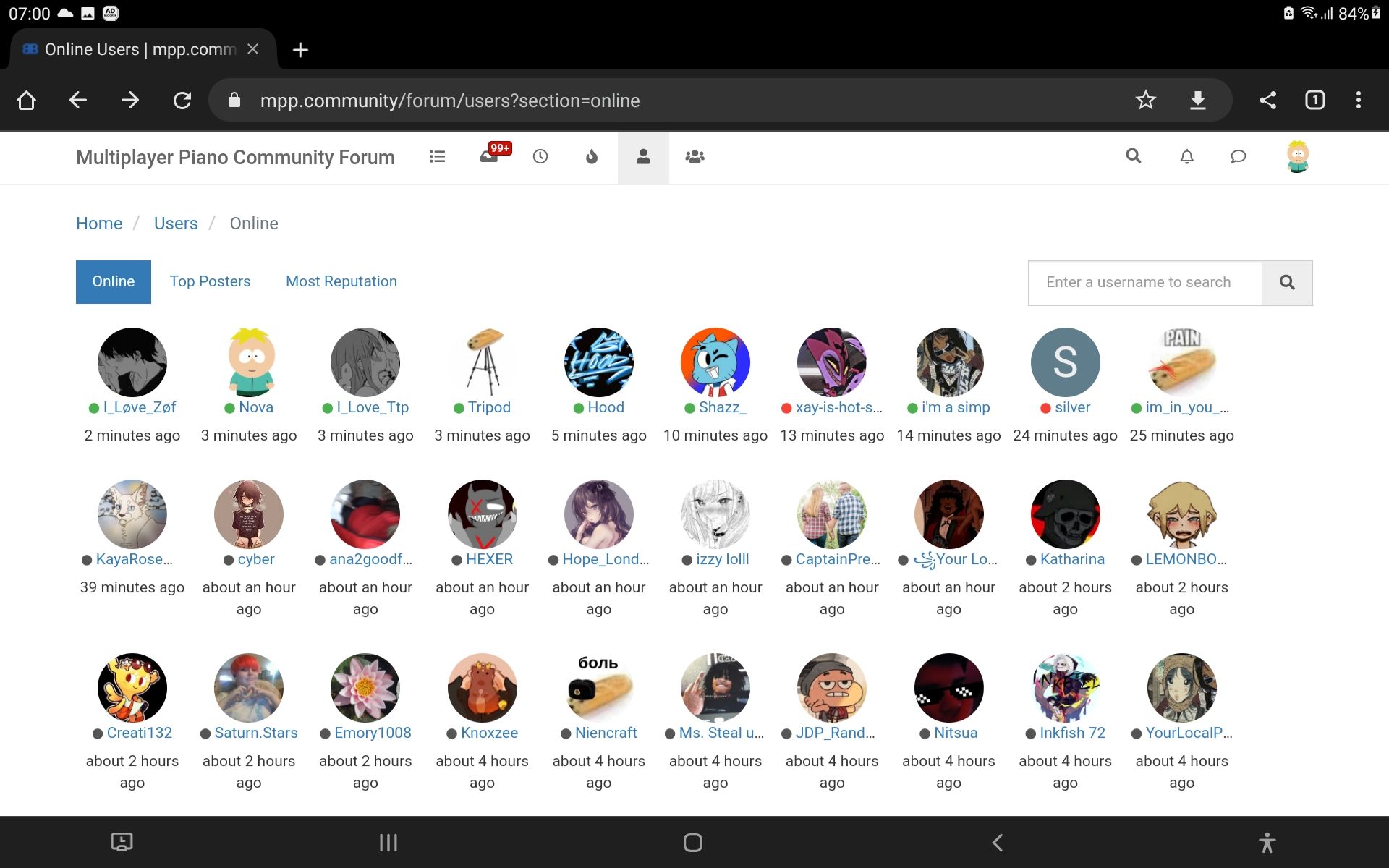Open I_Løve_Zøf profile link
Image resolution: width=1389 pixels, height=868 pixels.
point(140,407)
